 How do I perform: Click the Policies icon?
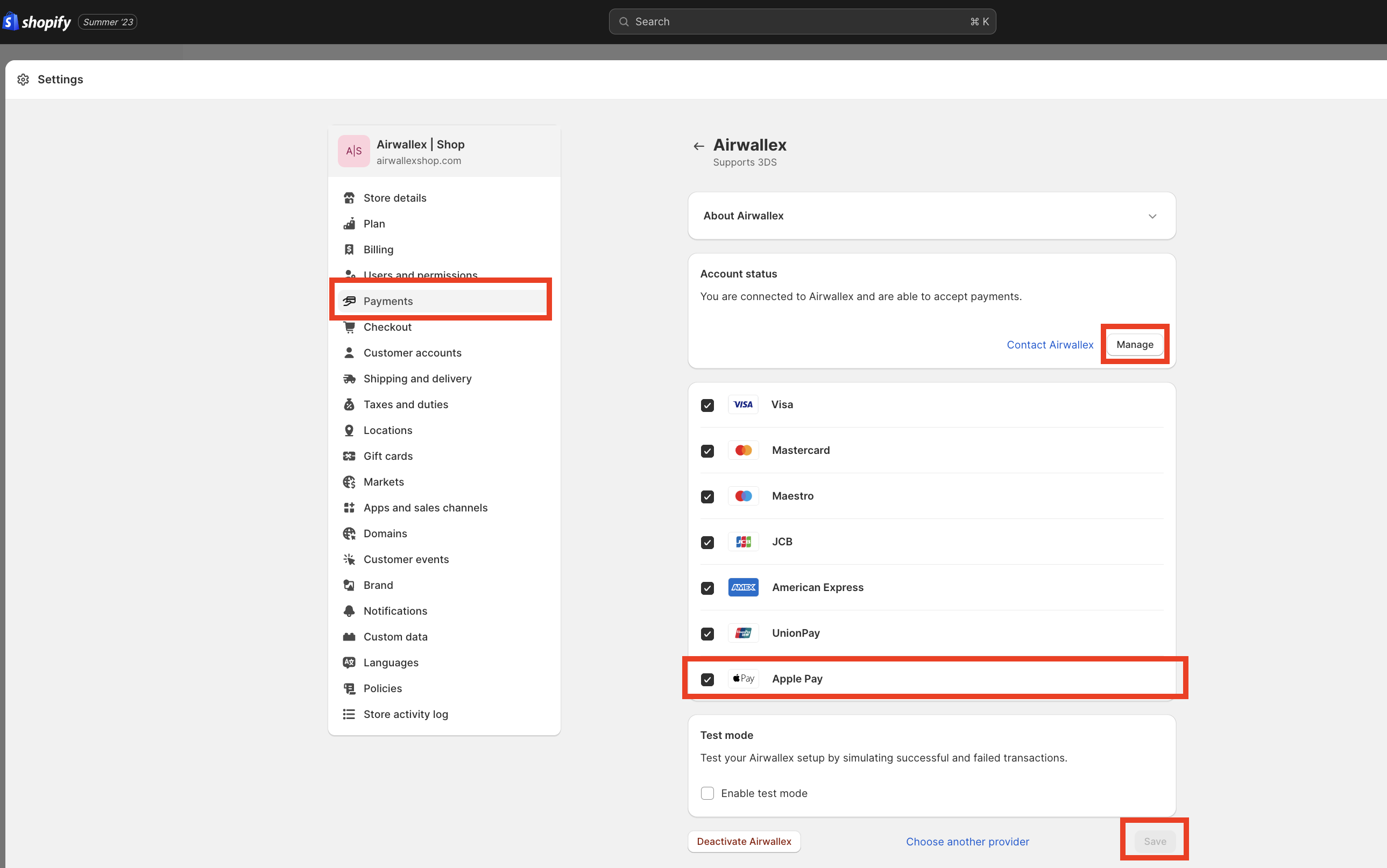coord(349,689)
